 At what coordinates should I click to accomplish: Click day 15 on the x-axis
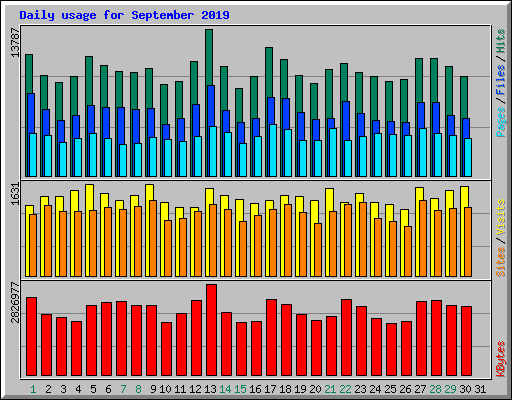(x=240, y=389)
